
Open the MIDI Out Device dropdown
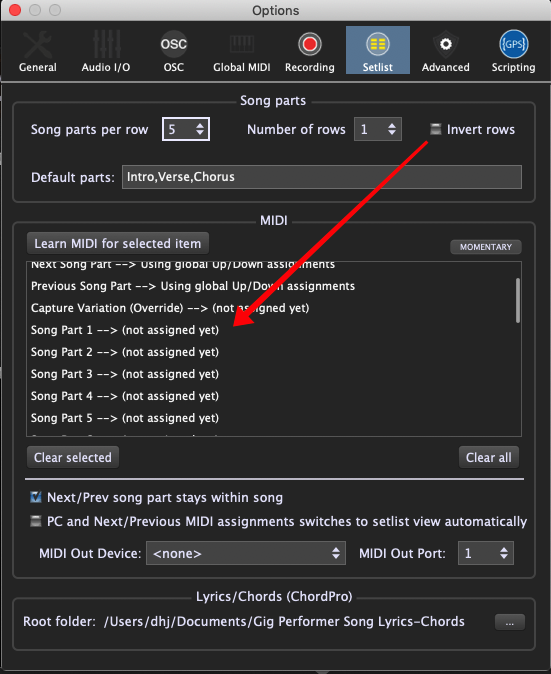pyautogui.click(x=246, y=553)
